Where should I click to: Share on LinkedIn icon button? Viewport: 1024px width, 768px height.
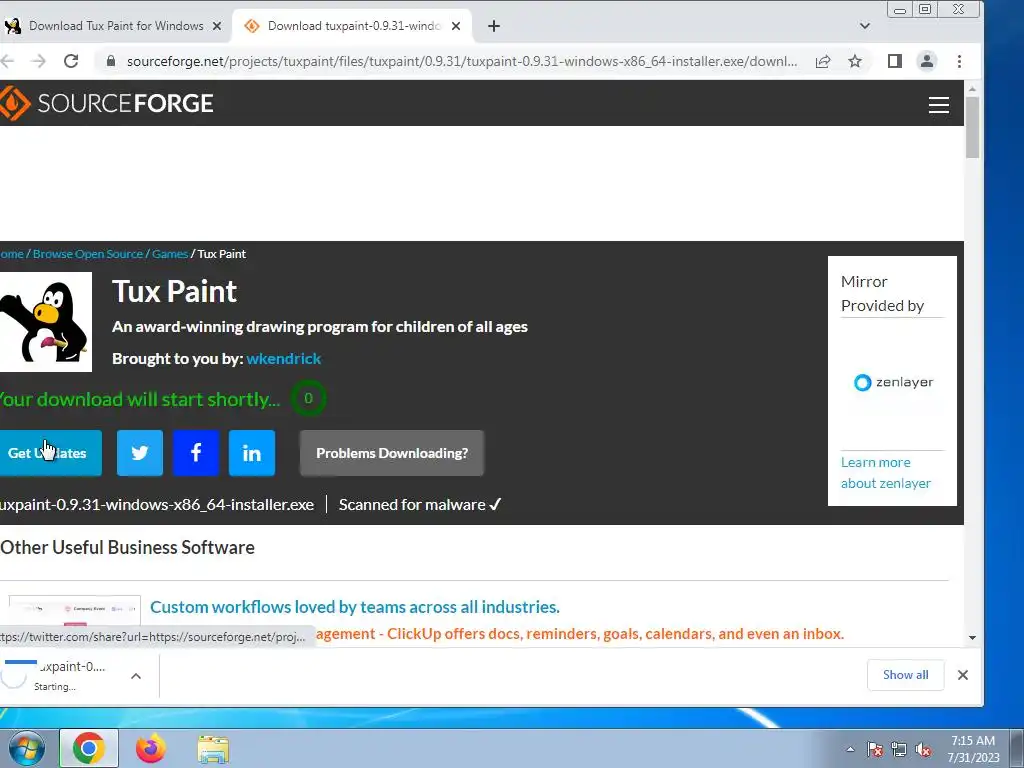pyautogui.click(x=252, y=453)
